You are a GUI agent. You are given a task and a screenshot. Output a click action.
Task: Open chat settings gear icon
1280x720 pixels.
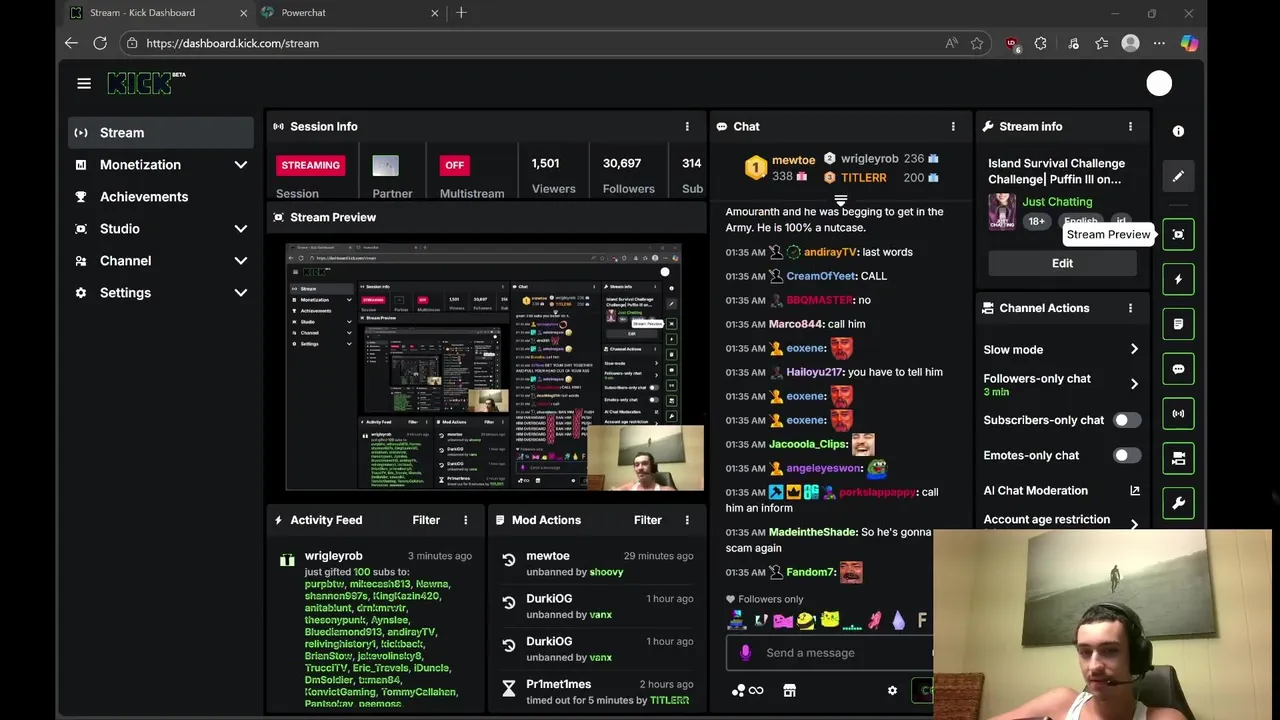(x=892, y=690)
